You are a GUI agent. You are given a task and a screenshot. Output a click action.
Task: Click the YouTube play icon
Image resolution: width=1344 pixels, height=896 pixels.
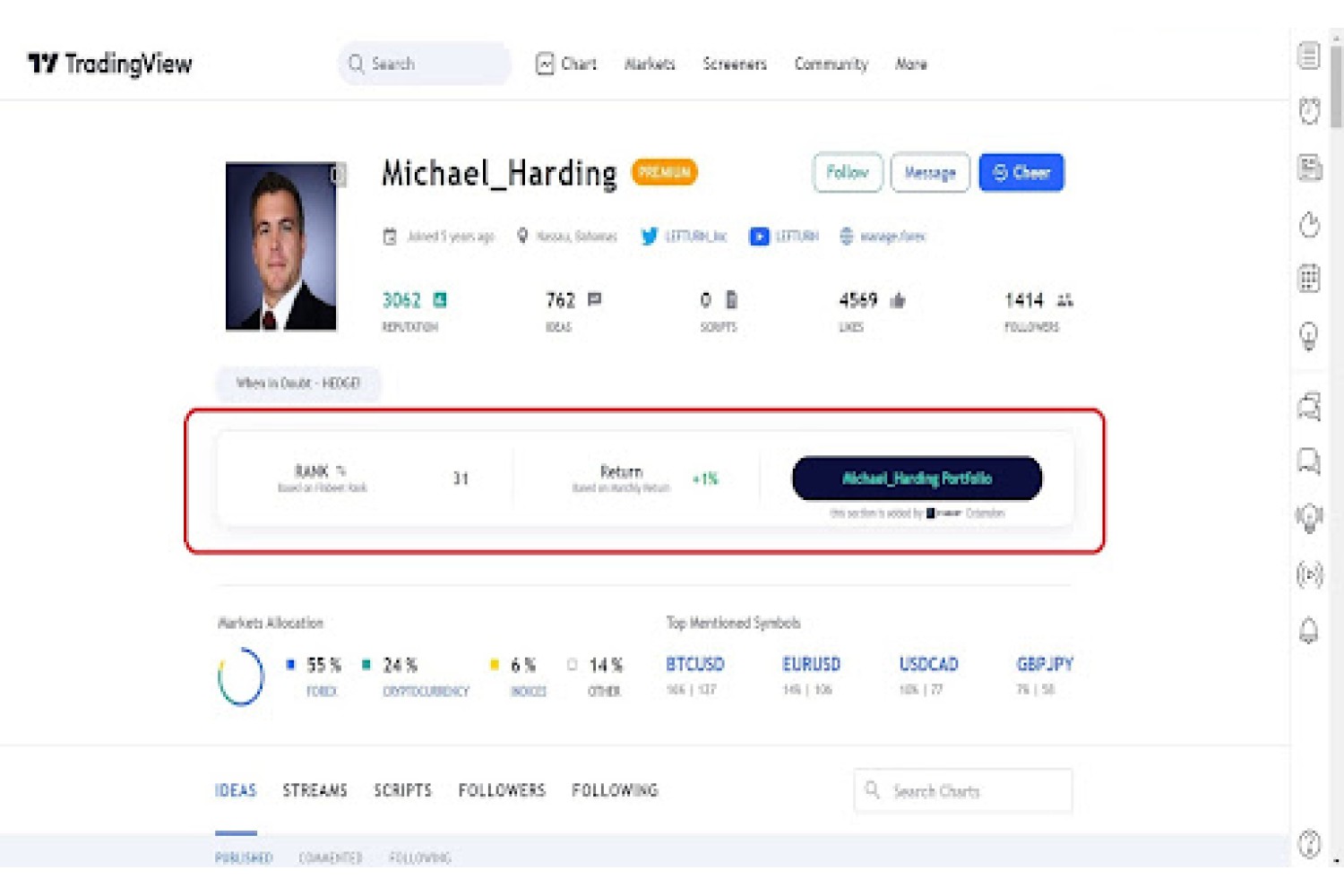coord(759,237)
